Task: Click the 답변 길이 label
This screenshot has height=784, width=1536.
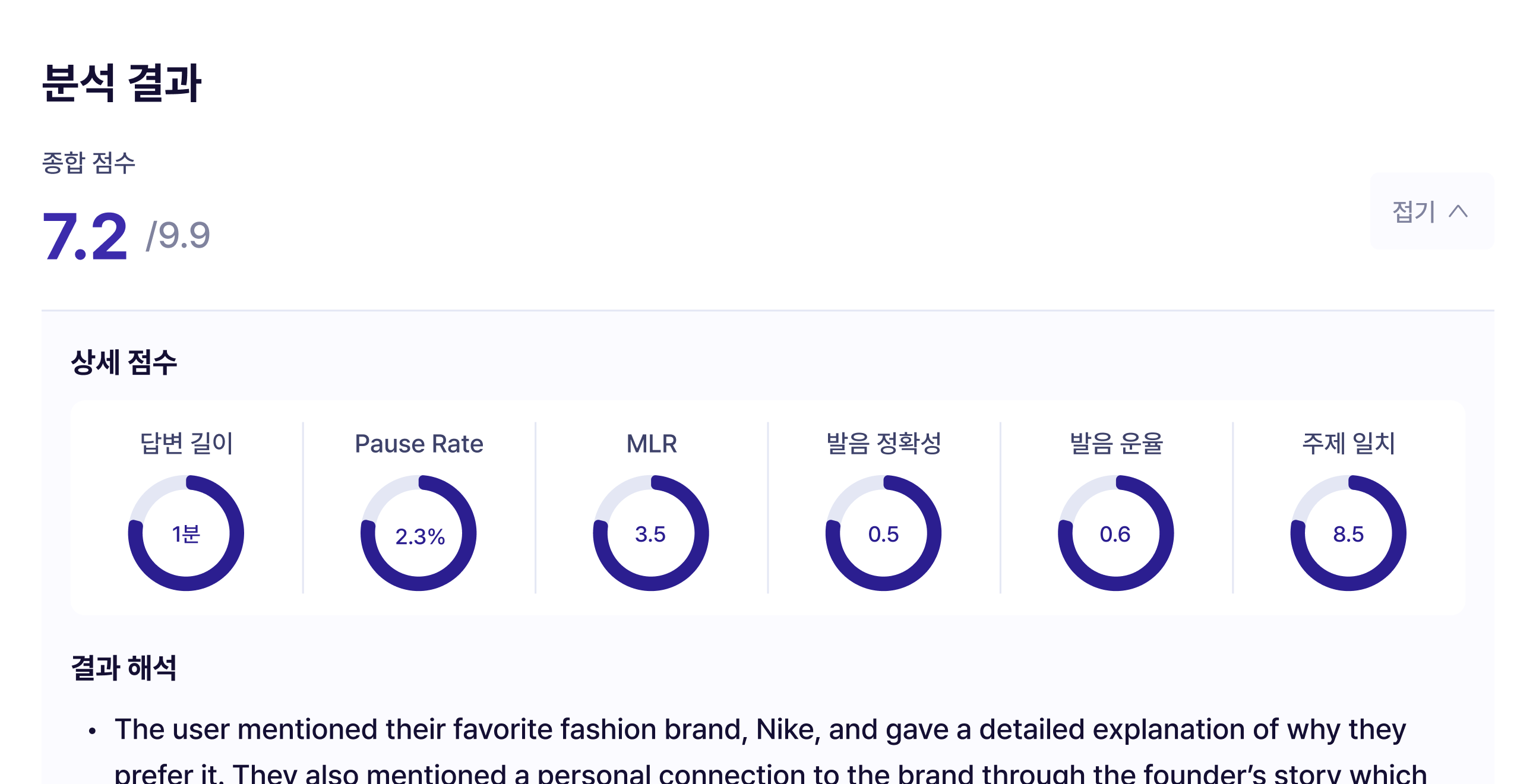Action: pyautogui.click(x=186, y=444)
